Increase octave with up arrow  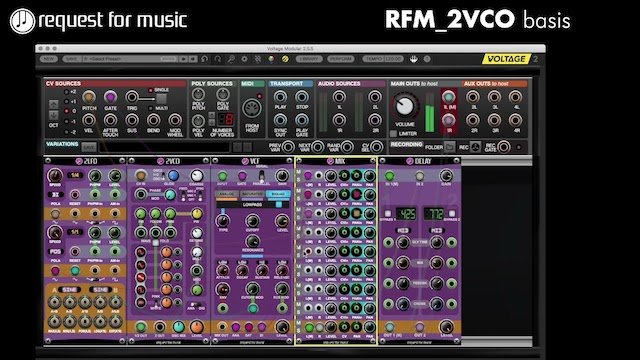(53, 104)
